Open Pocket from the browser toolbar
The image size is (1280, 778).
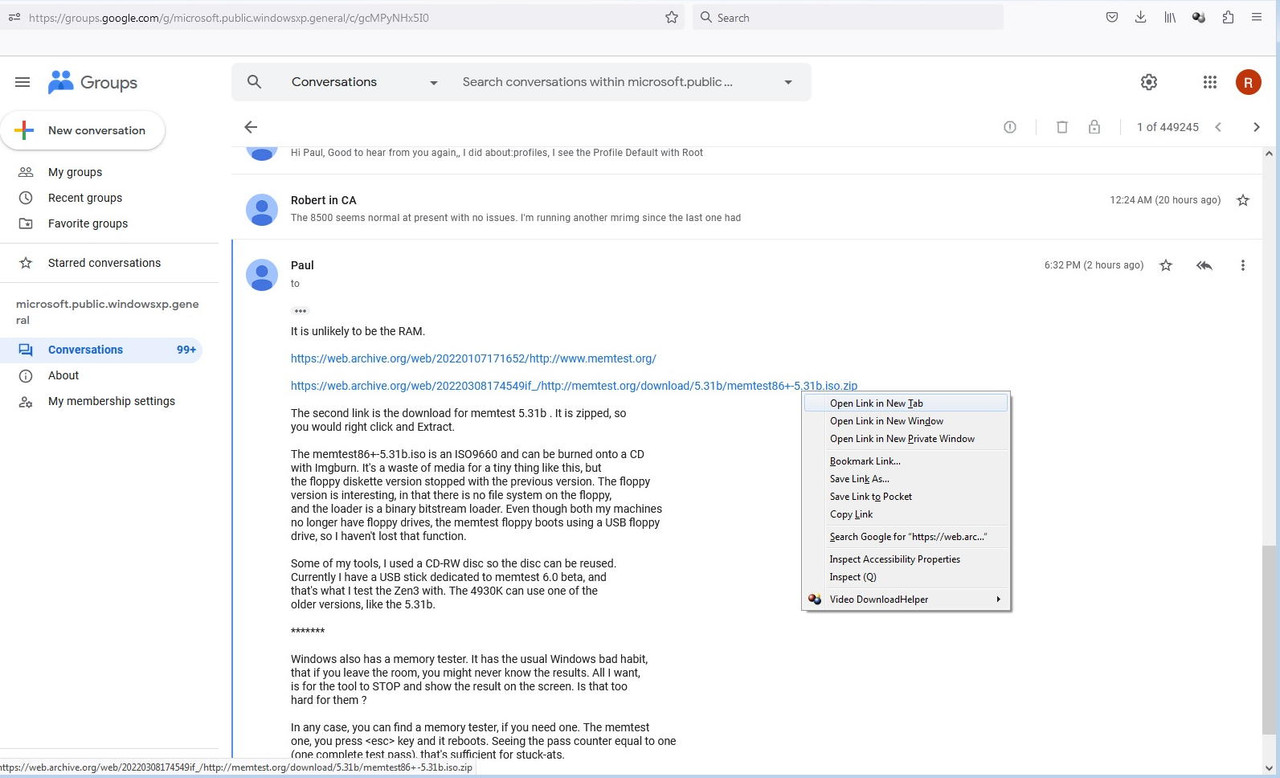point(1111,17)
